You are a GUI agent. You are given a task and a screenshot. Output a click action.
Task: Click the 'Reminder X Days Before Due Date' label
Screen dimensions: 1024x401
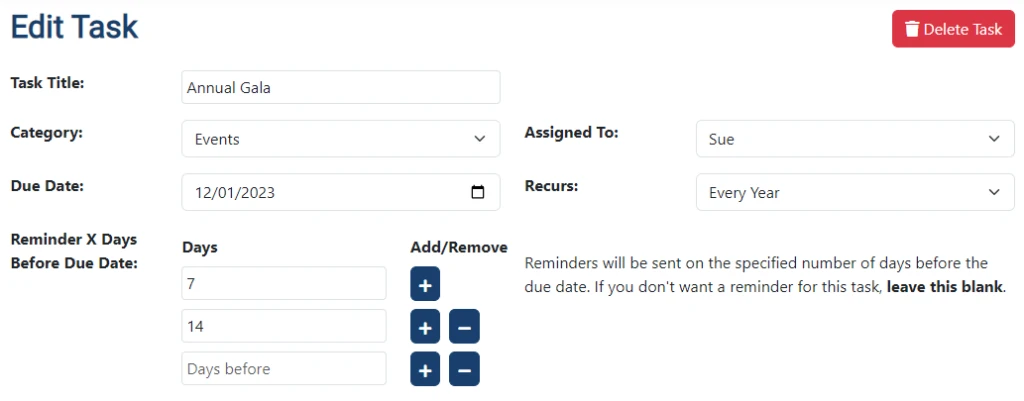(x=73, y=251)
